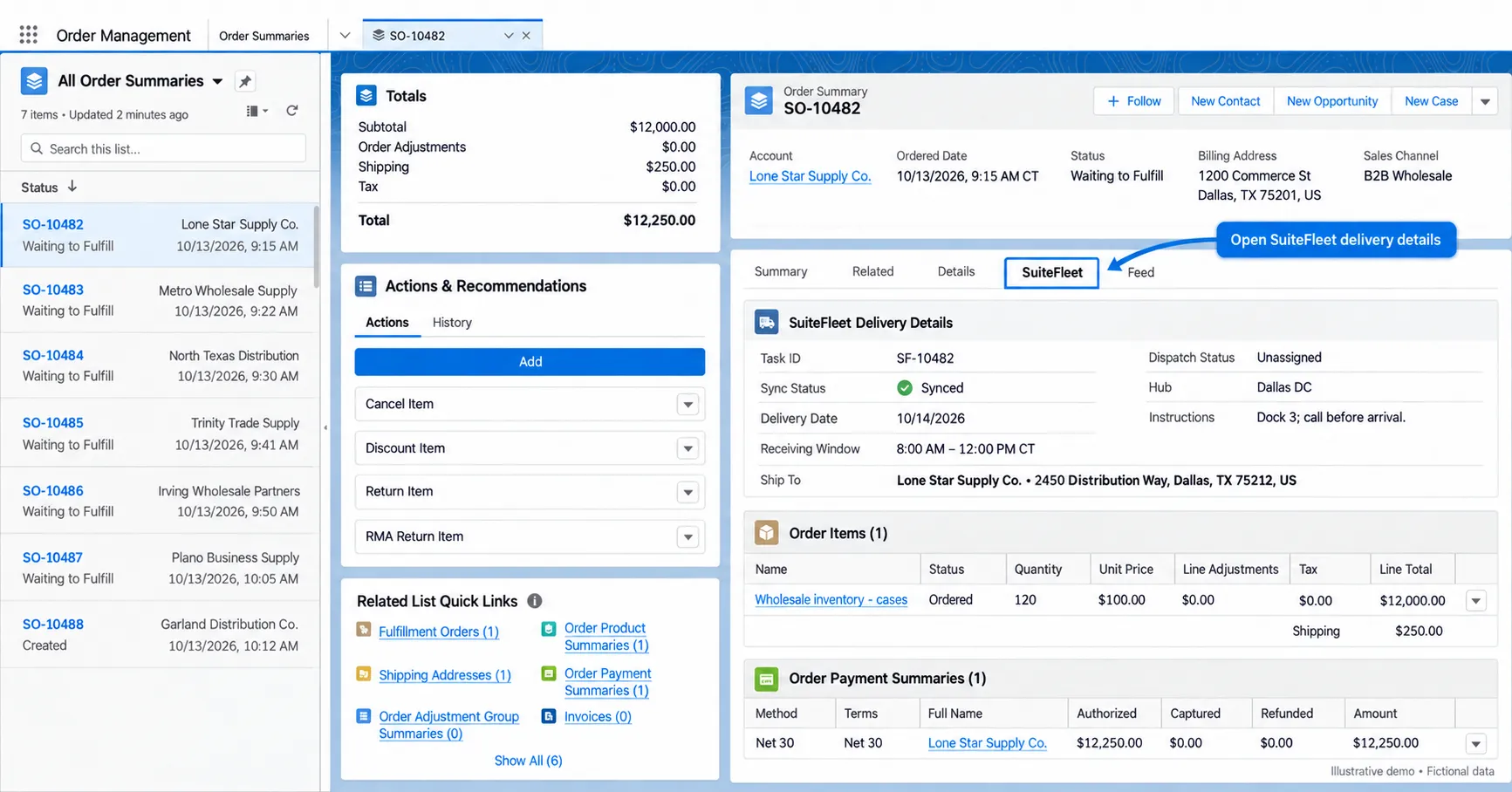Refresh the order summaries list
The width and height of the screenshot is (1512, 792).
(x=292, y=111)
